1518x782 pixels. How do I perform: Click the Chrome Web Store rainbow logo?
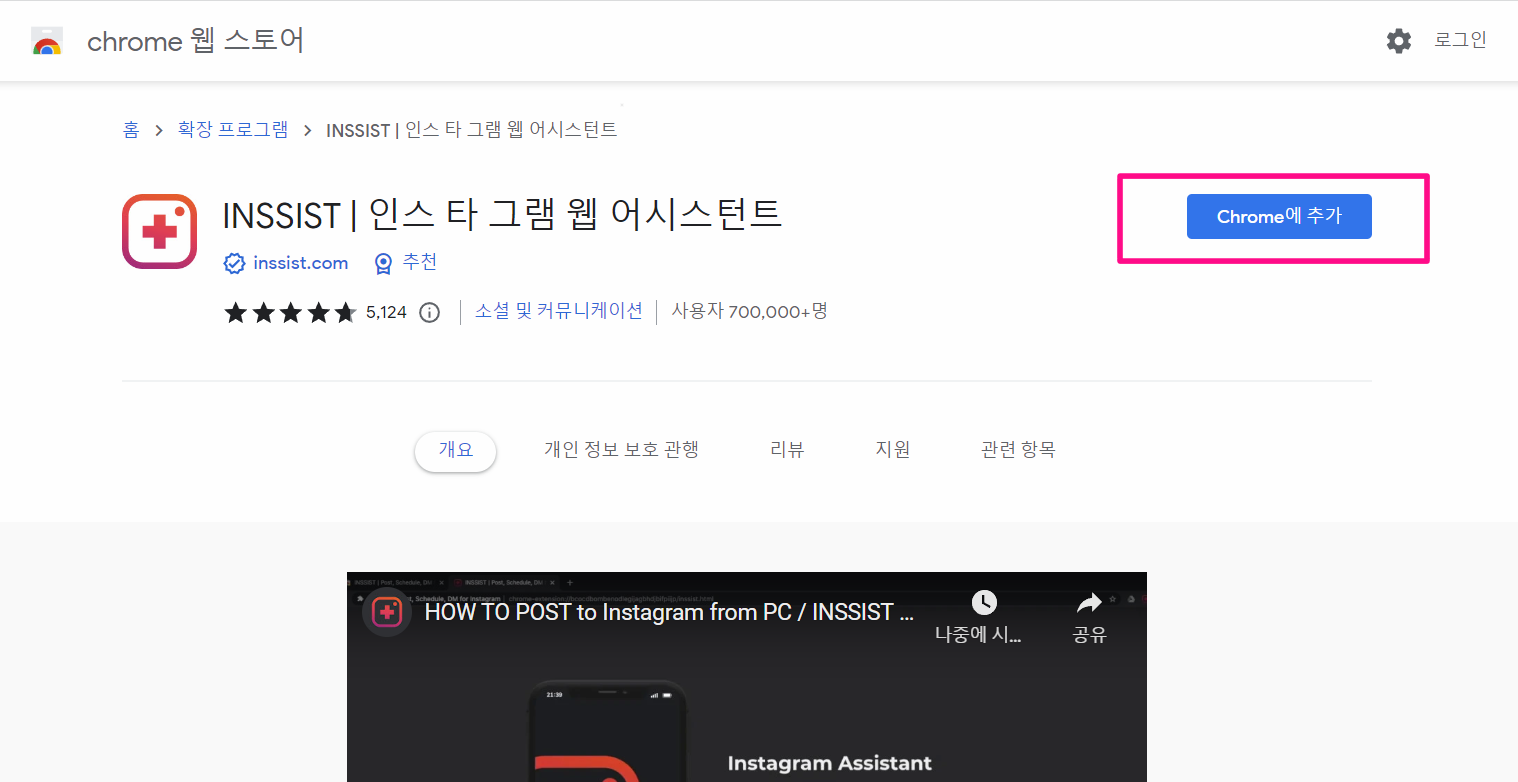[47, 41]
